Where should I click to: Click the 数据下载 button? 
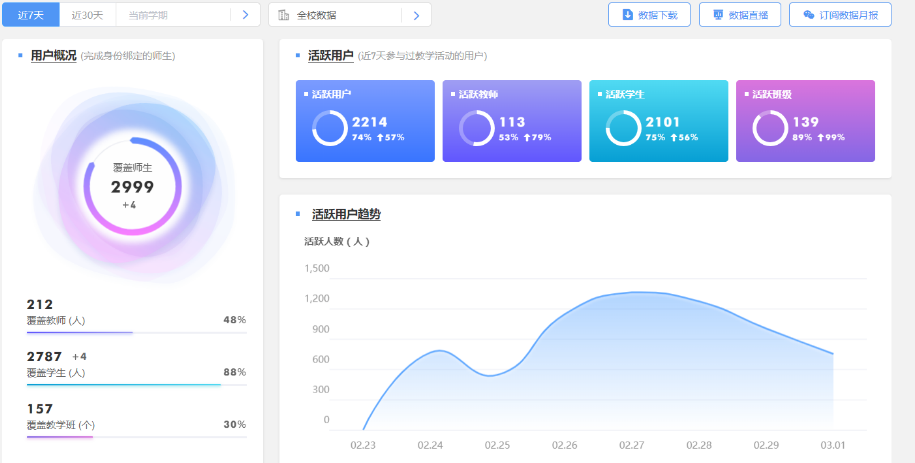pyautogui.click(x=649, y=15)
